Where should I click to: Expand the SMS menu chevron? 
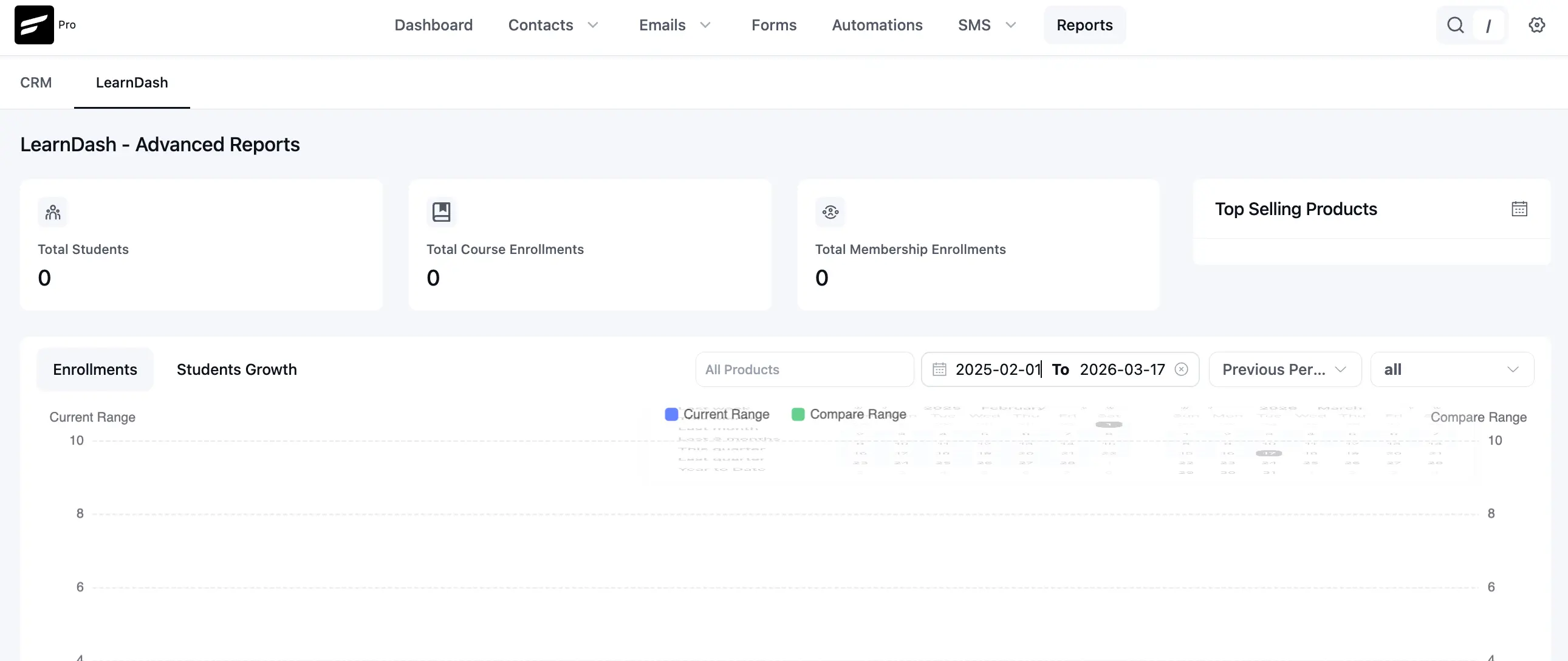click(x=1011, y=25)
